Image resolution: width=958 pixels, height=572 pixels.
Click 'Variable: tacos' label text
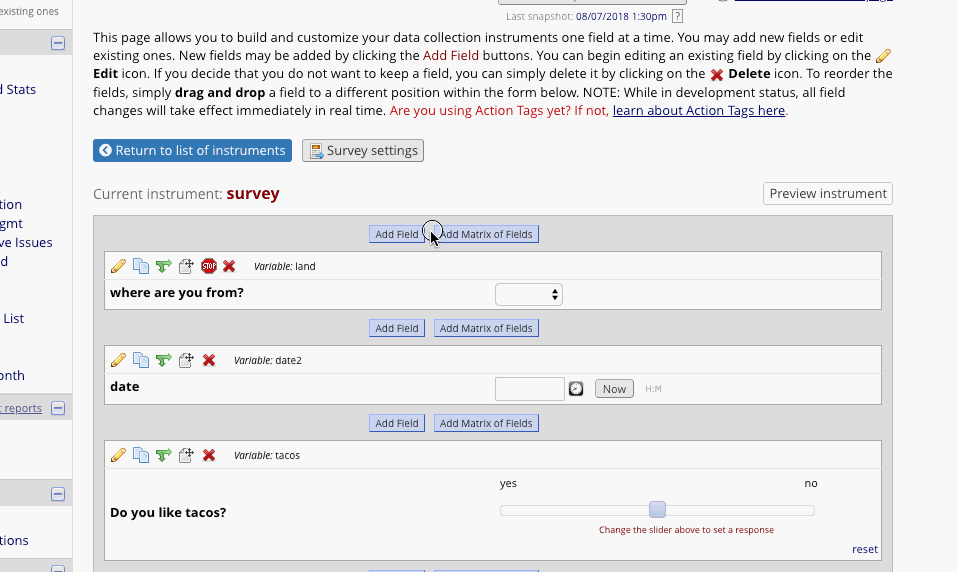tap(267, 455)
